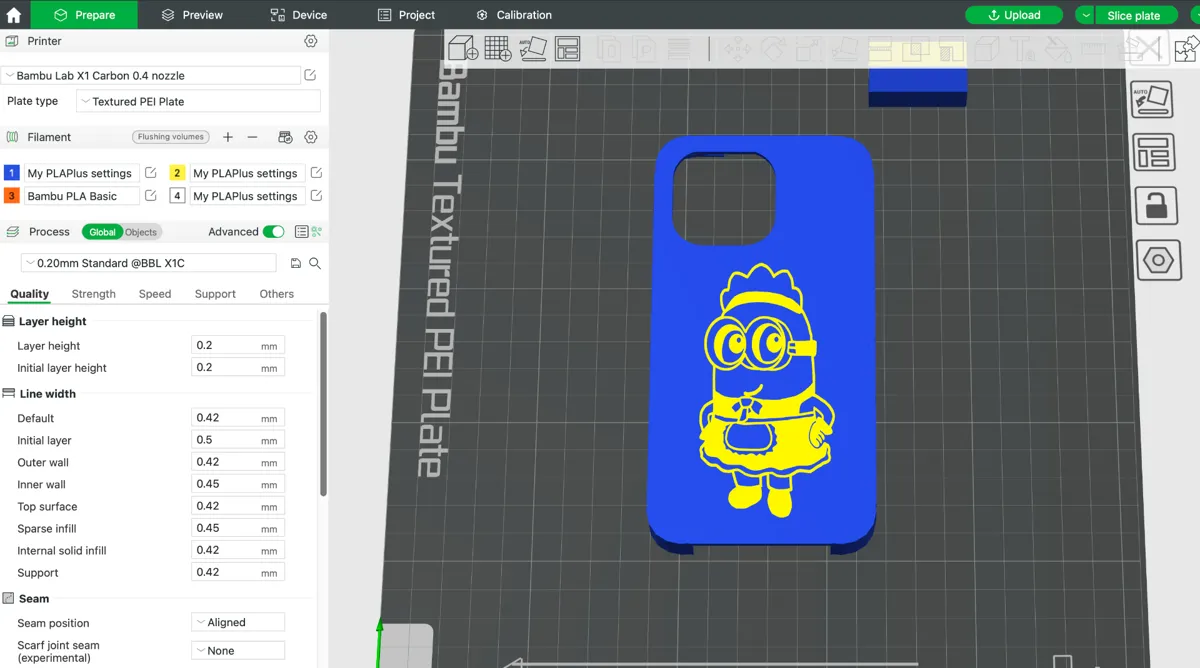Open the Plate type dropdown
The width and height of the screenshot is (1200, 668).
198,101
